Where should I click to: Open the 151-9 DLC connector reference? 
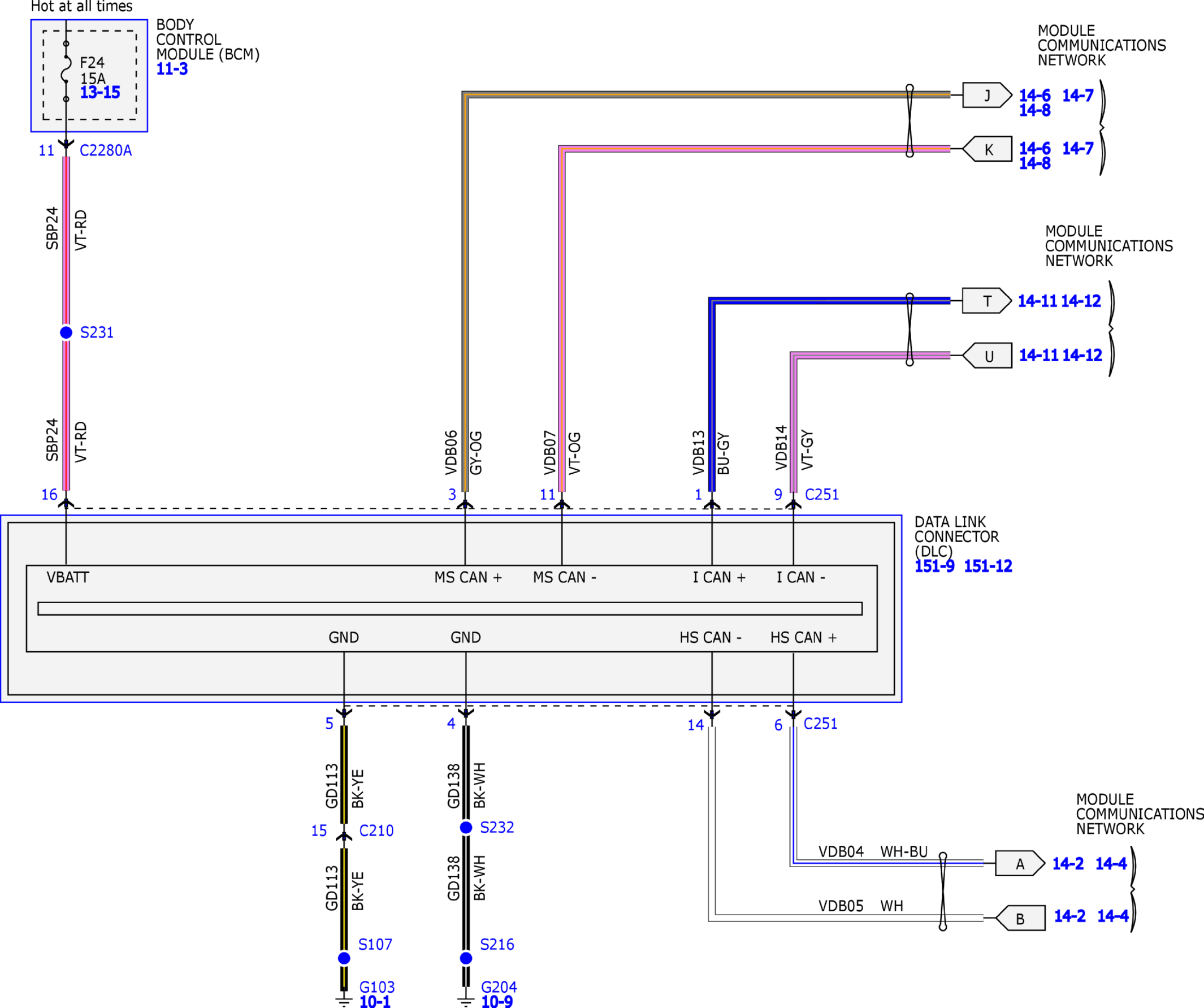coord(934,566)
